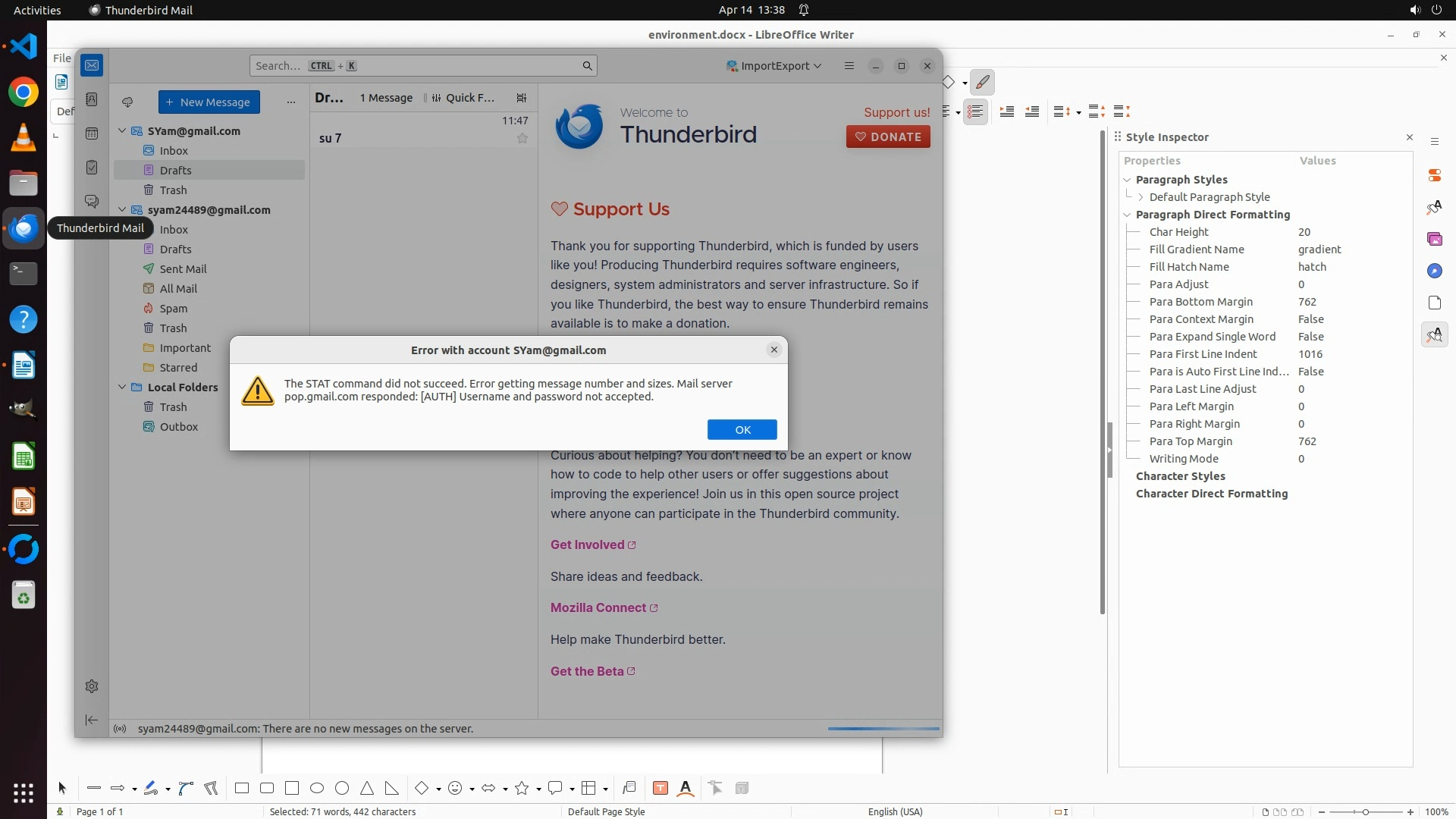Open the tasks space icon
The image size is (1456, 819).
point(92,168)
